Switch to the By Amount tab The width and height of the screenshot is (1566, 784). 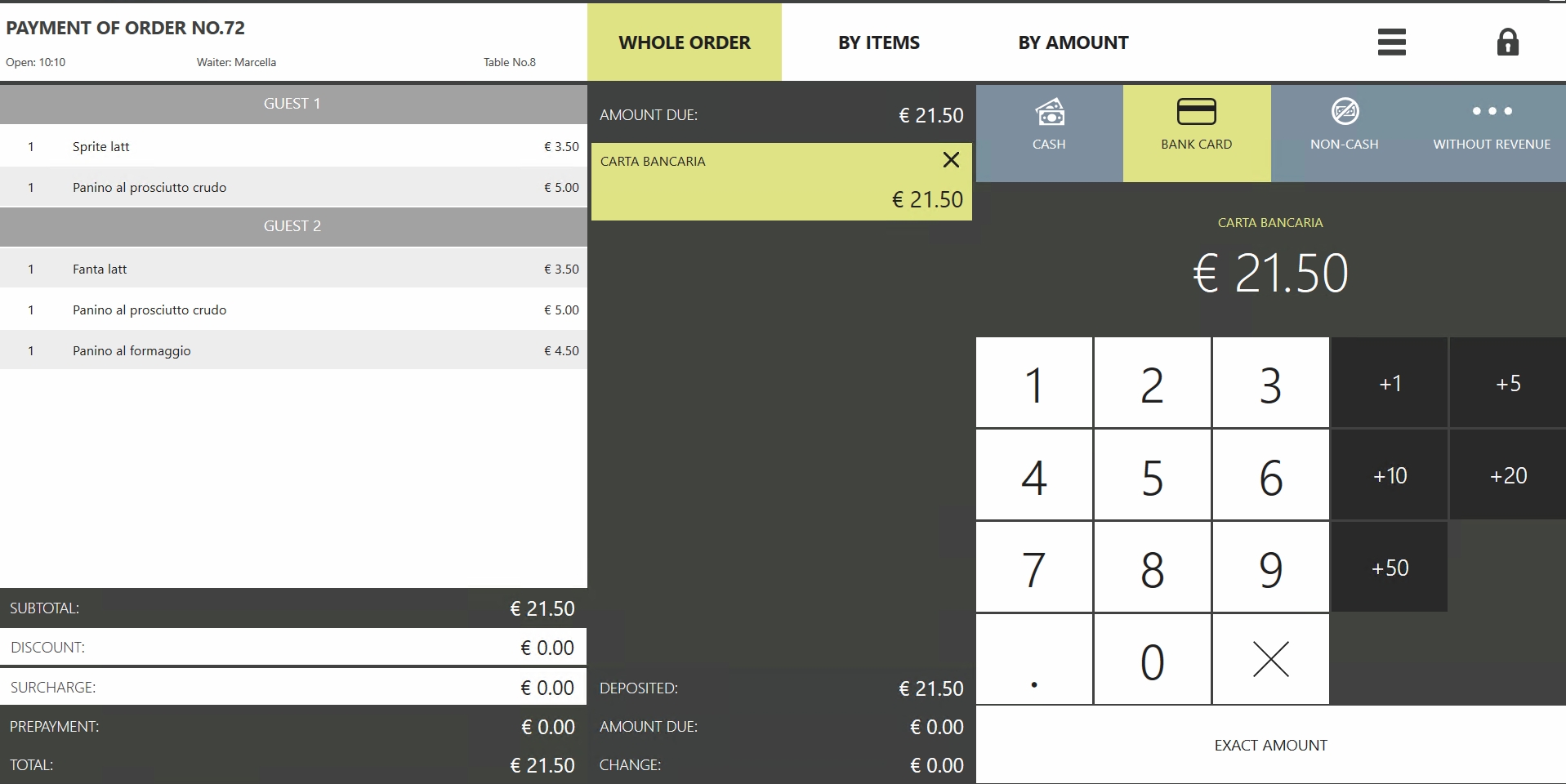click(1073, 42)
